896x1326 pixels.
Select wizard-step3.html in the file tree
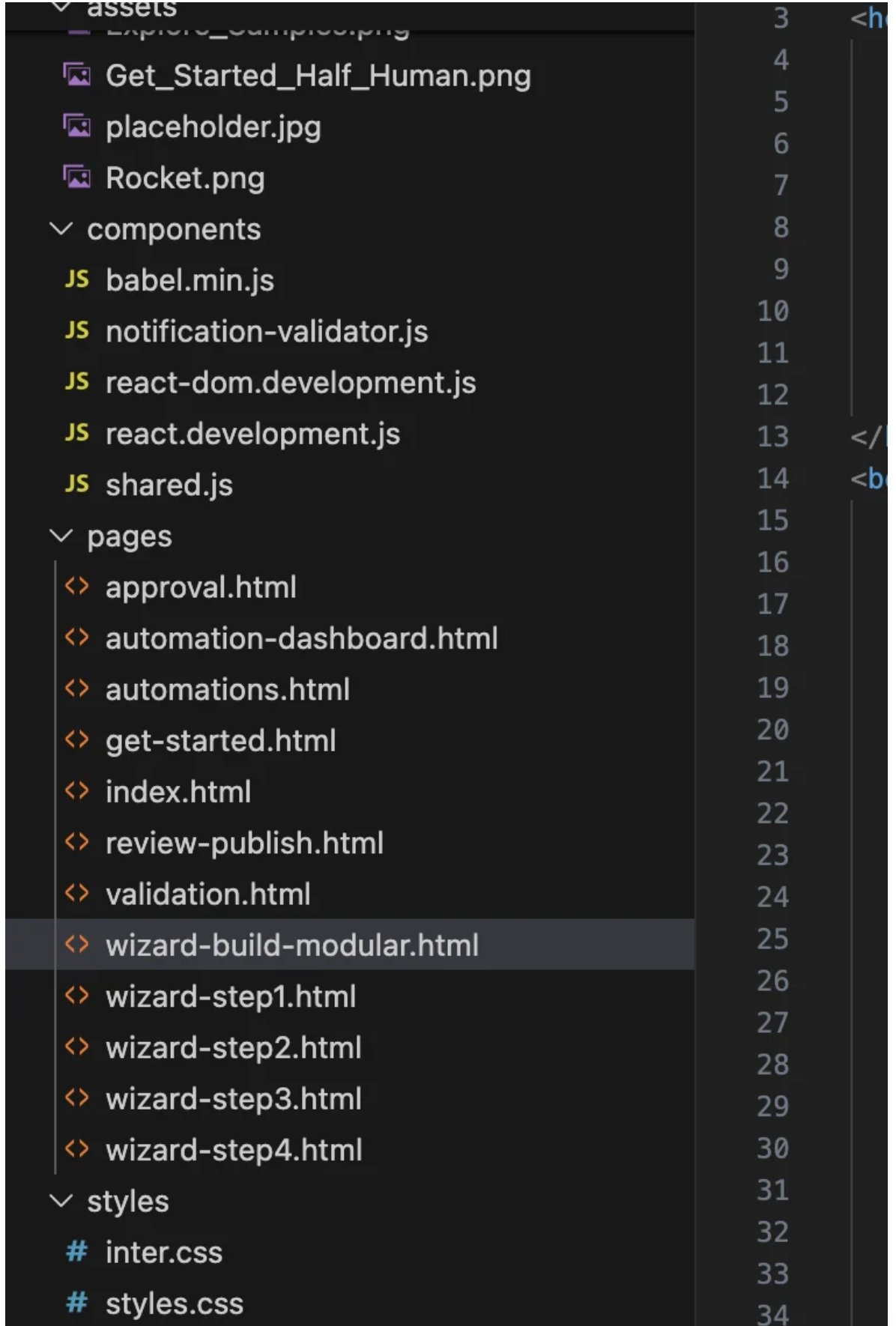233,1099
